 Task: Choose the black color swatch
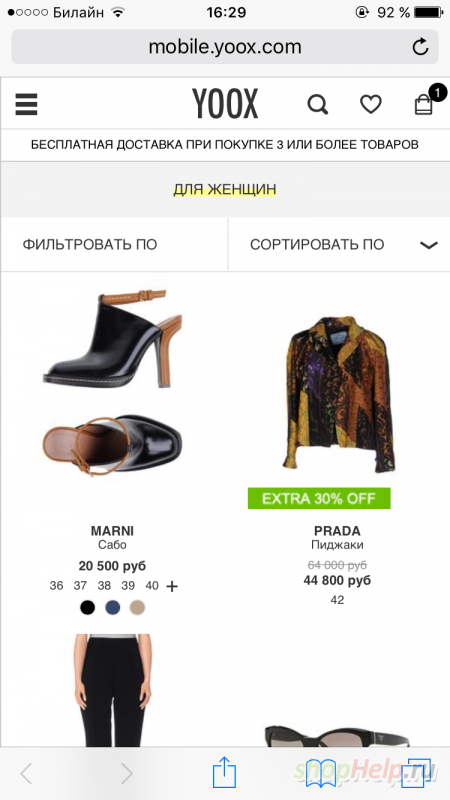[x=88, y=608]
